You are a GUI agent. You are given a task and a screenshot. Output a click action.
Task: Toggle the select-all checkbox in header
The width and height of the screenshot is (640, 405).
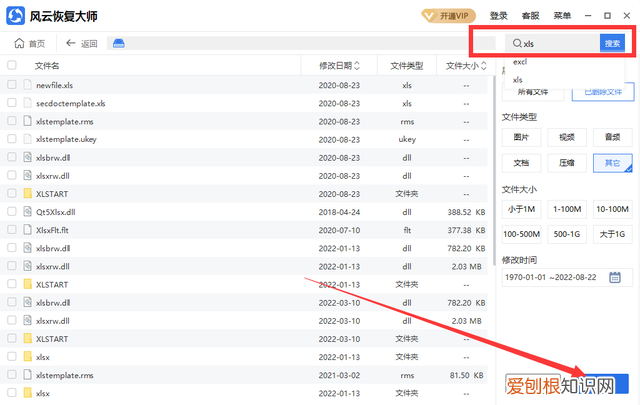pyautogui.click(x=12, y=65)
